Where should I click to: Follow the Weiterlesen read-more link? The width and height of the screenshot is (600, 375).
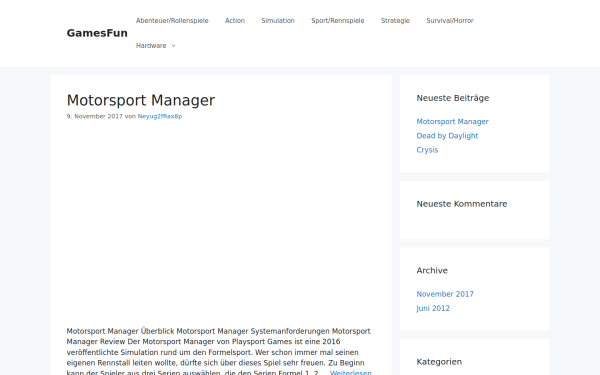point(351,373)
